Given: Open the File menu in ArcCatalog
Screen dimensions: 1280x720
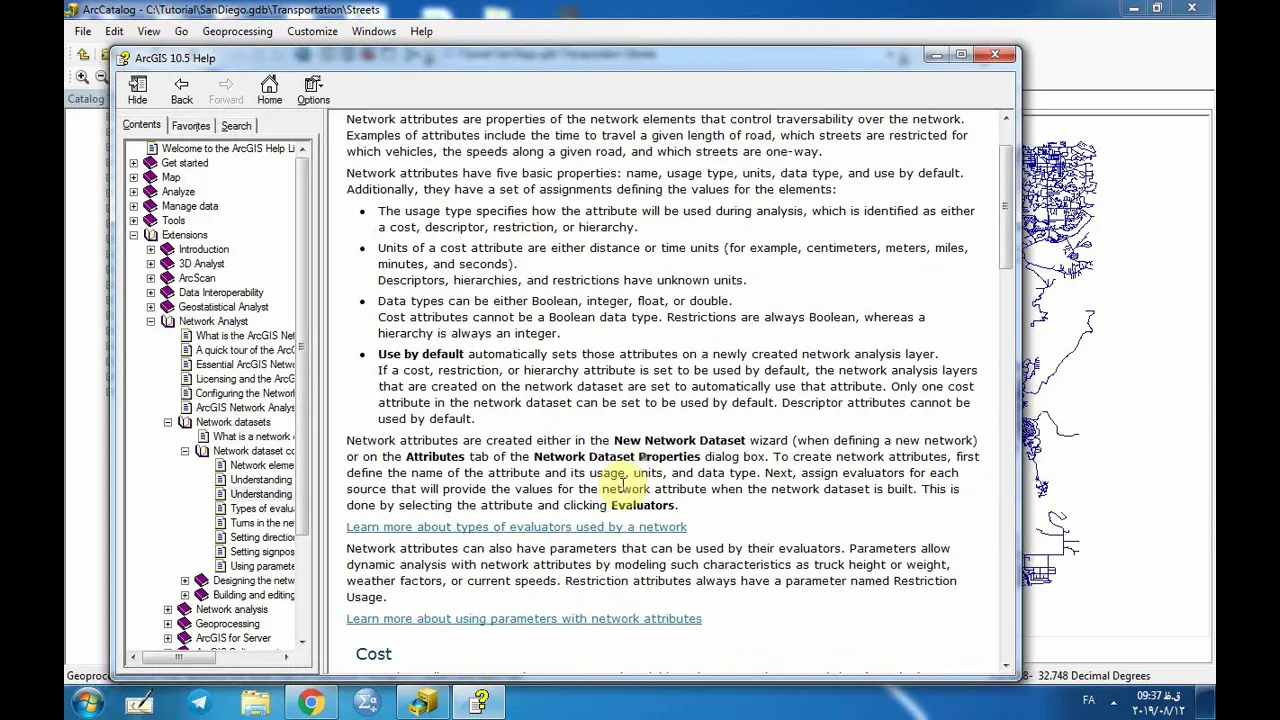Looking at the screenshot, I should point(83,31).
